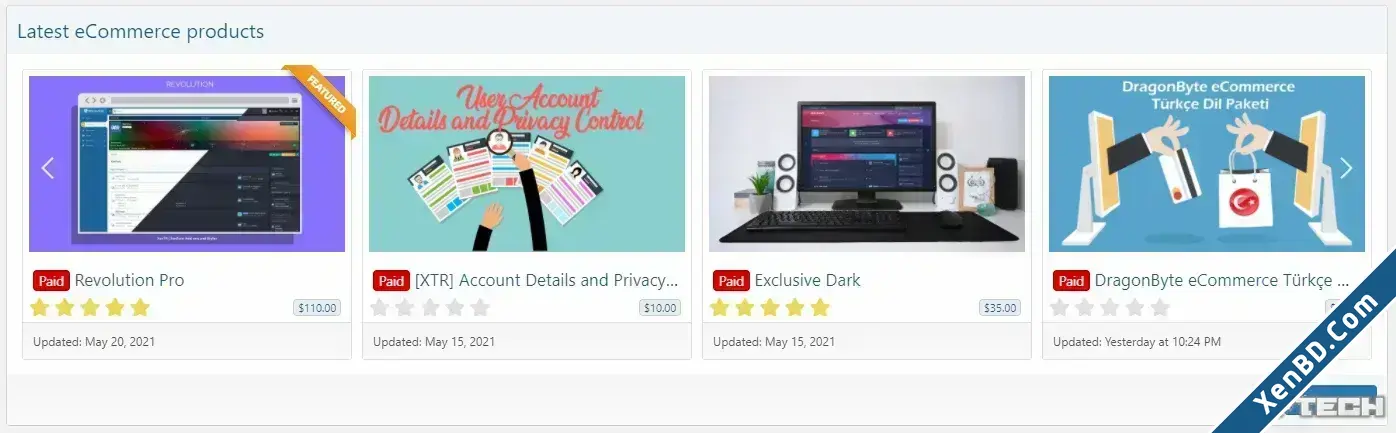Click the five-star rating under Revolution Pro
Viewport: 1396px width, 433px height.
pyautogui.click(x=90, y=307)
